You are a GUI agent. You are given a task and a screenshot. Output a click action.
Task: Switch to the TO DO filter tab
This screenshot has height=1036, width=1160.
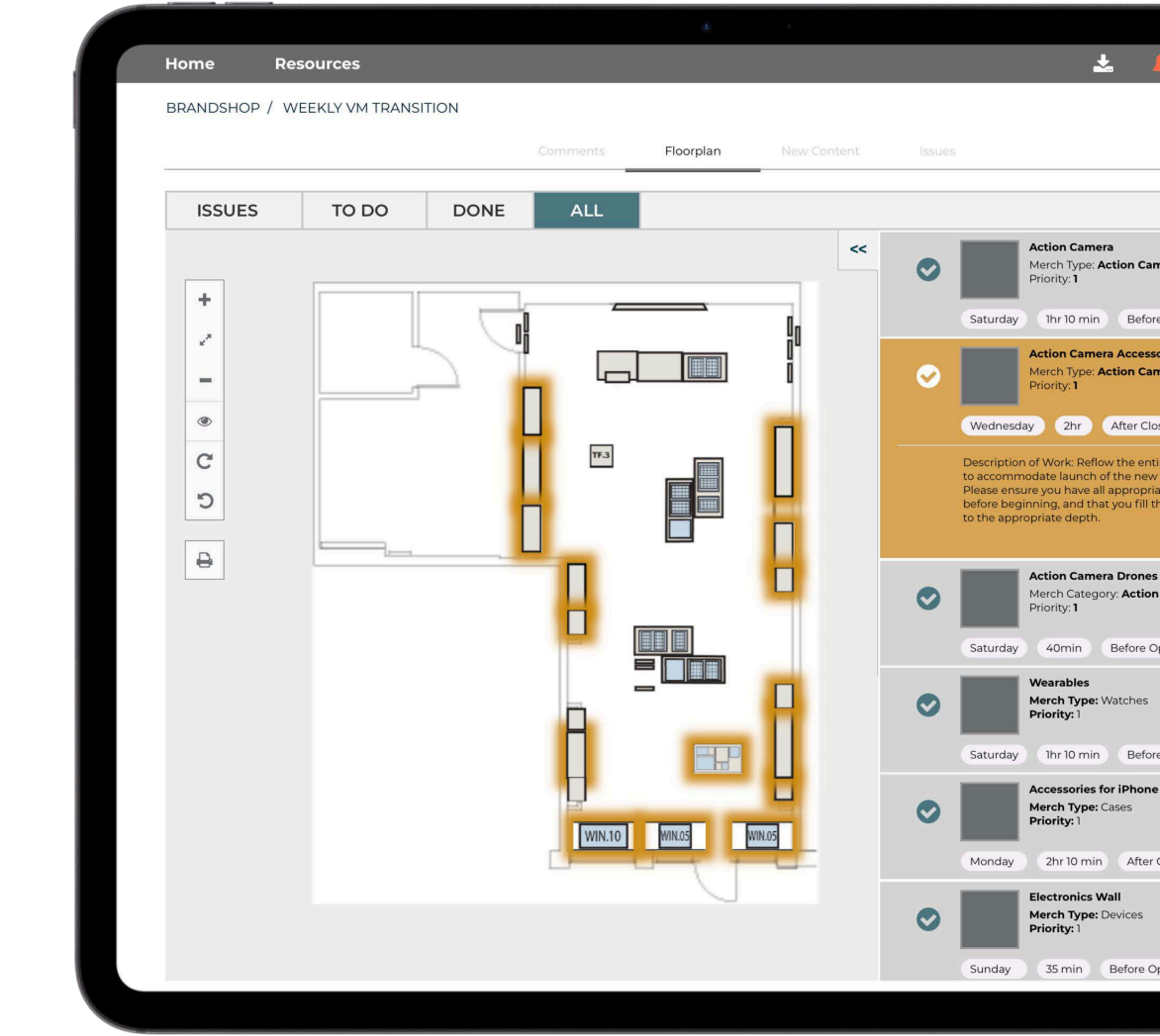(x=360, y=211)
